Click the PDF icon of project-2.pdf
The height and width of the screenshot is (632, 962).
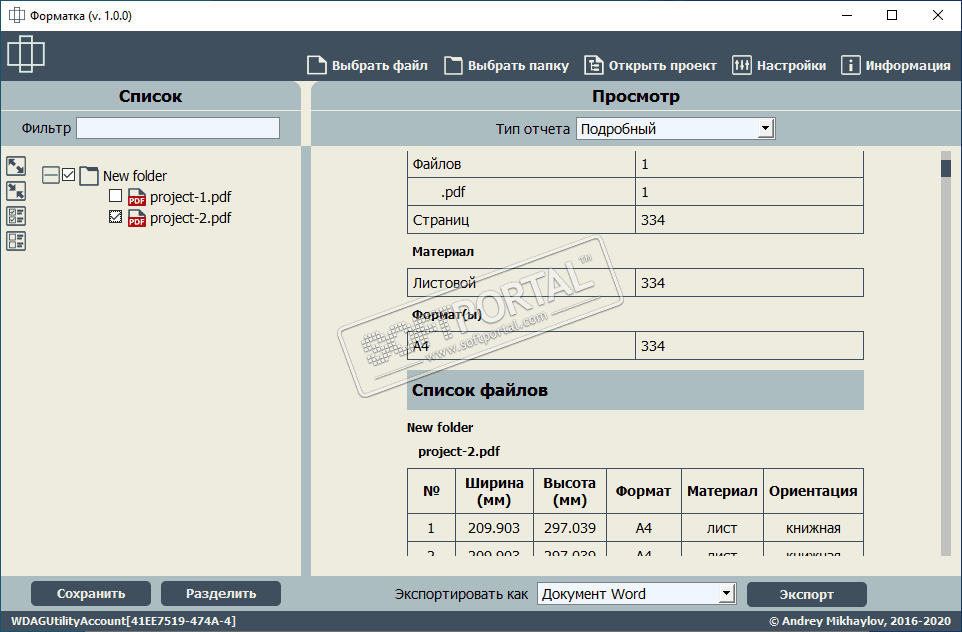pos(136,218)
